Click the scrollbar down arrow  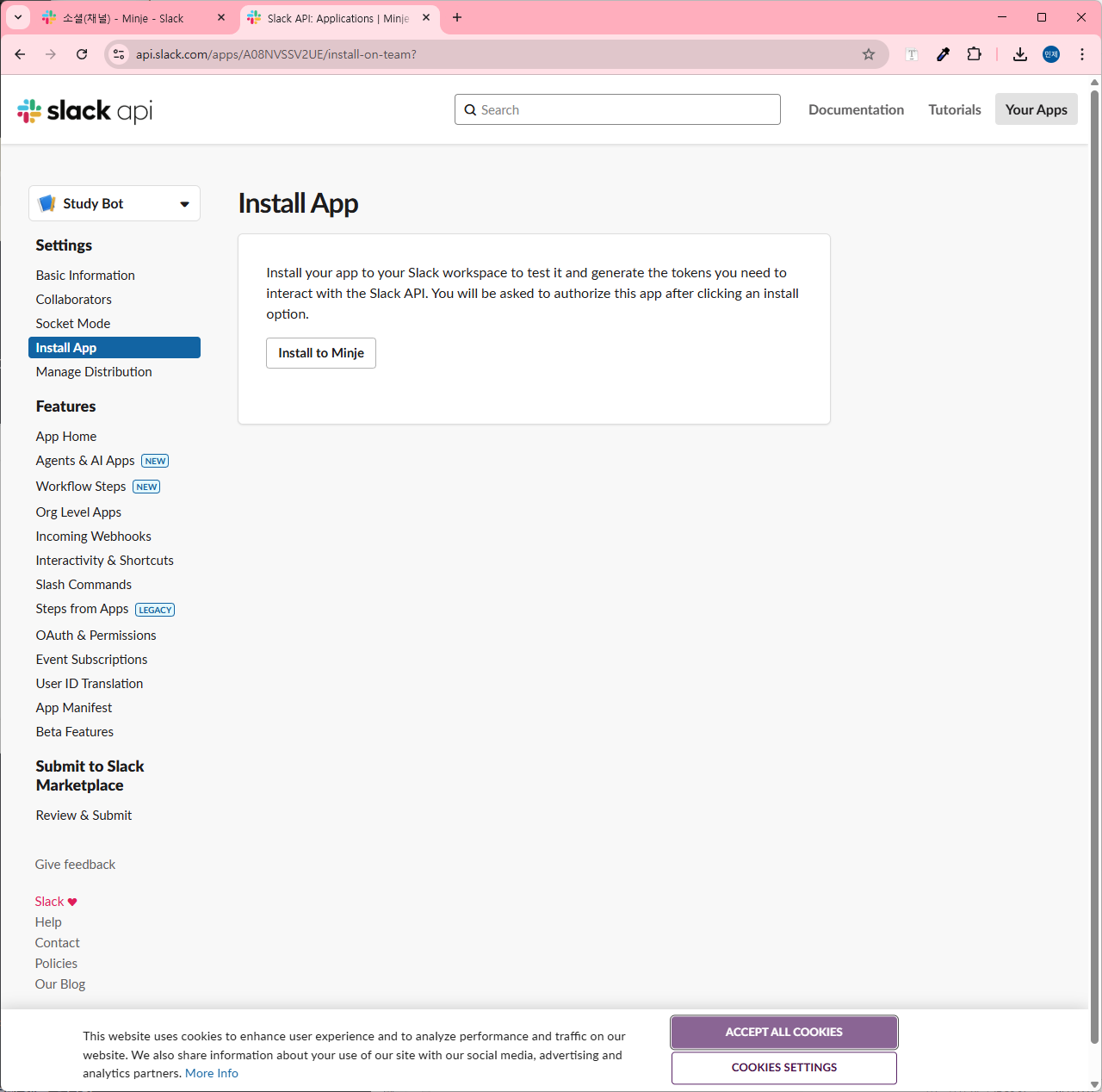(x=1095, y=1084)
